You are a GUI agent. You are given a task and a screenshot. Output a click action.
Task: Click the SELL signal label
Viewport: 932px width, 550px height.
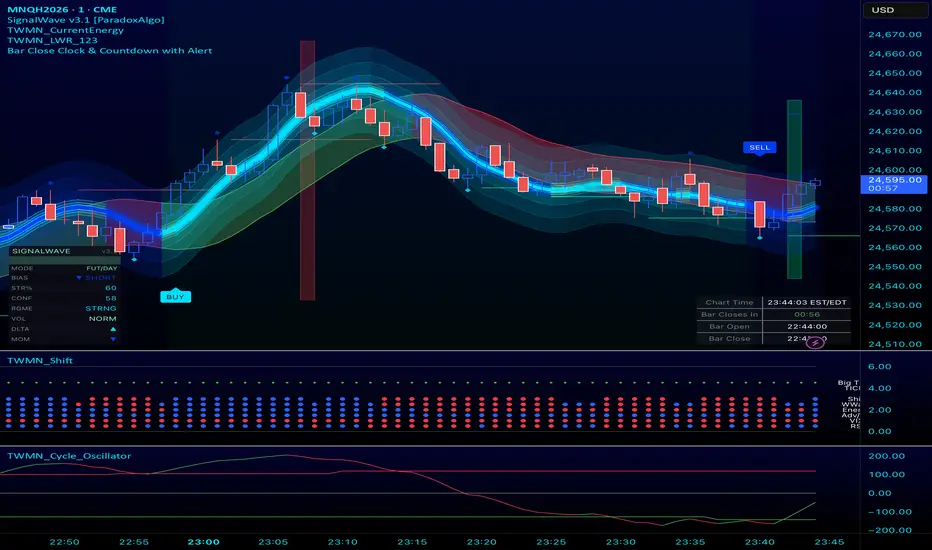[759, 147]
